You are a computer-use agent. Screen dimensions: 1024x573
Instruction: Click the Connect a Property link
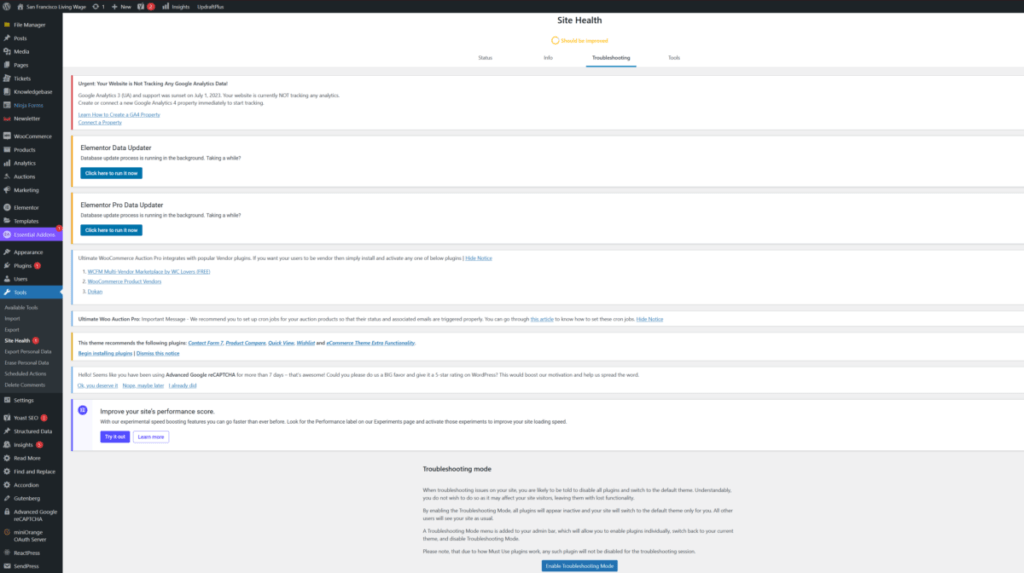[100, 122]
